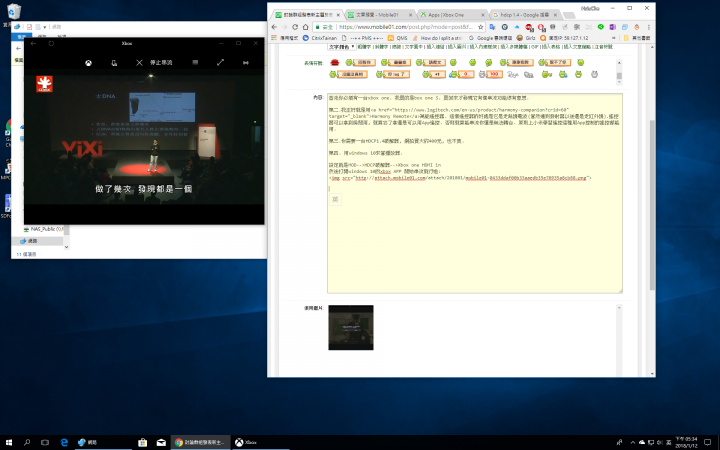Click the taskbar search icon
The image size is (720, 450).
tap(27, 442)
